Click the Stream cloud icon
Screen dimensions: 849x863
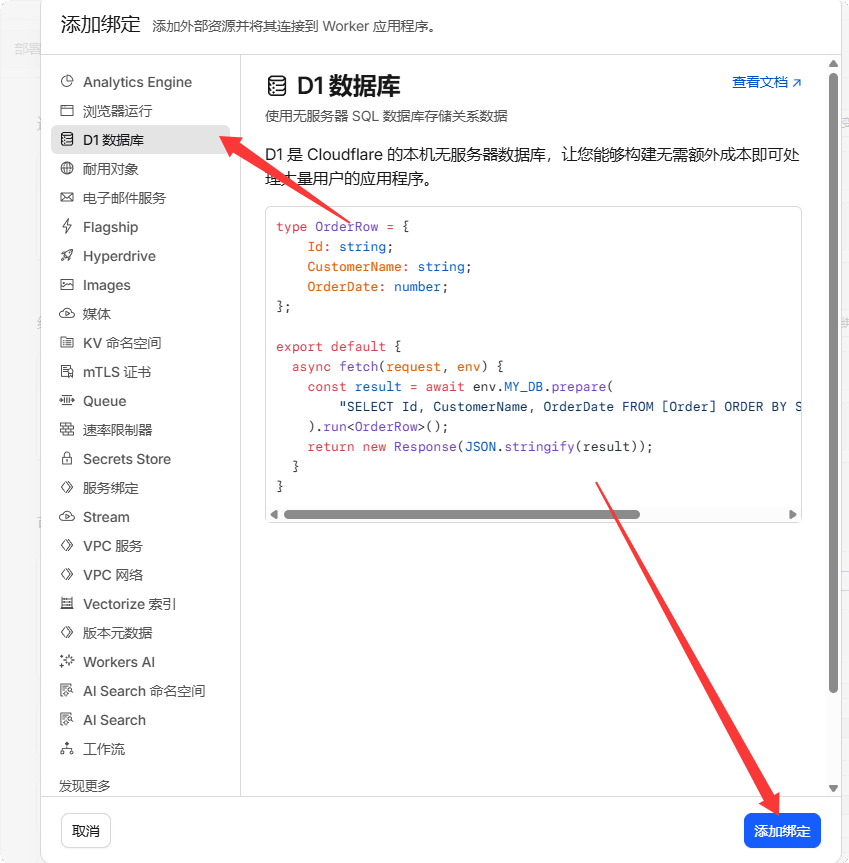(67, 516)
